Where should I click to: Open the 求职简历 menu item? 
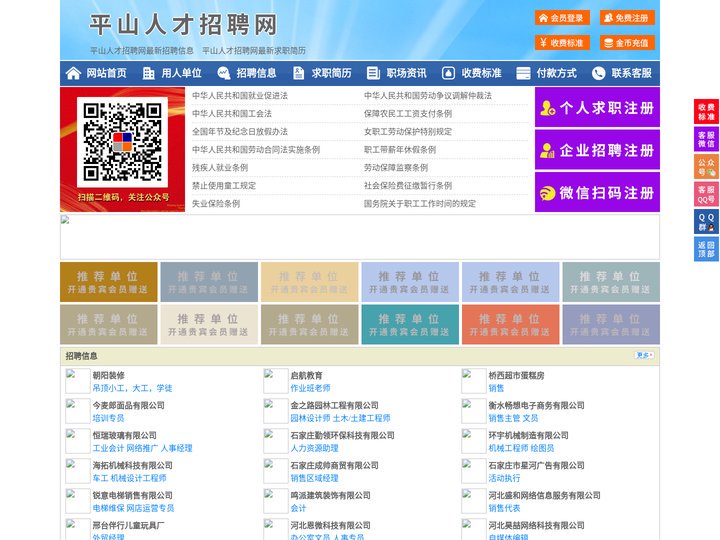[x=332, y=73]
